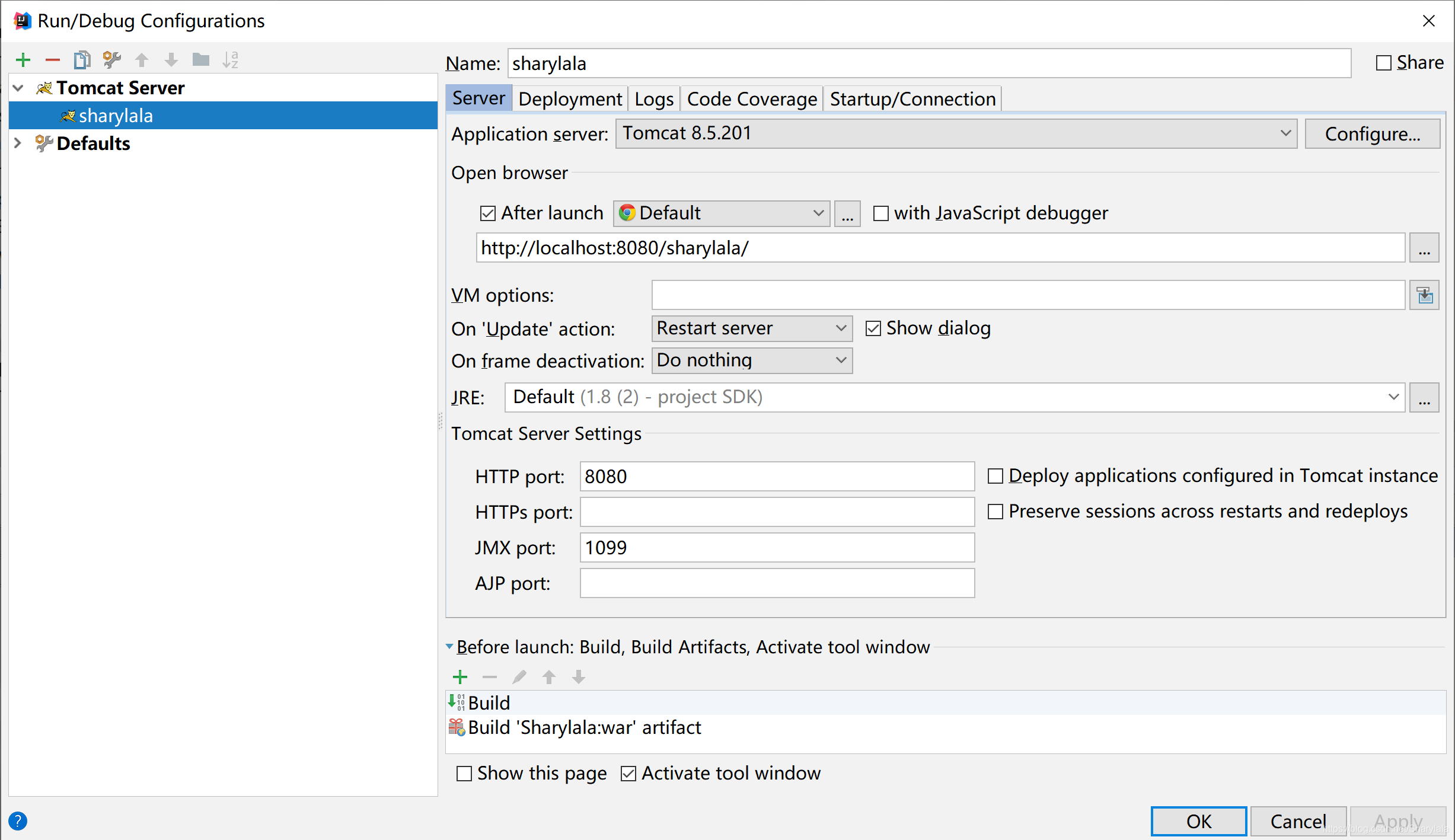Click the OK button
Image resolution: width=1455 pixels, height=840 pixels.
coord(1198,821)
